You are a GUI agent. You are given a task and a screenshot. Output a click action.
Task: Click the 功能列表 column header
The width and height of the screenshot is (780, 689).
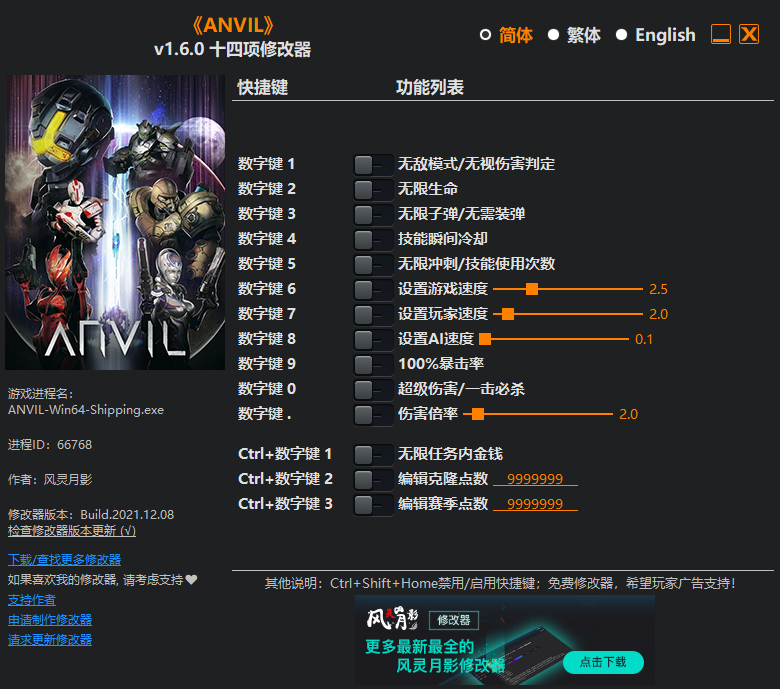(x=430, y=87)
